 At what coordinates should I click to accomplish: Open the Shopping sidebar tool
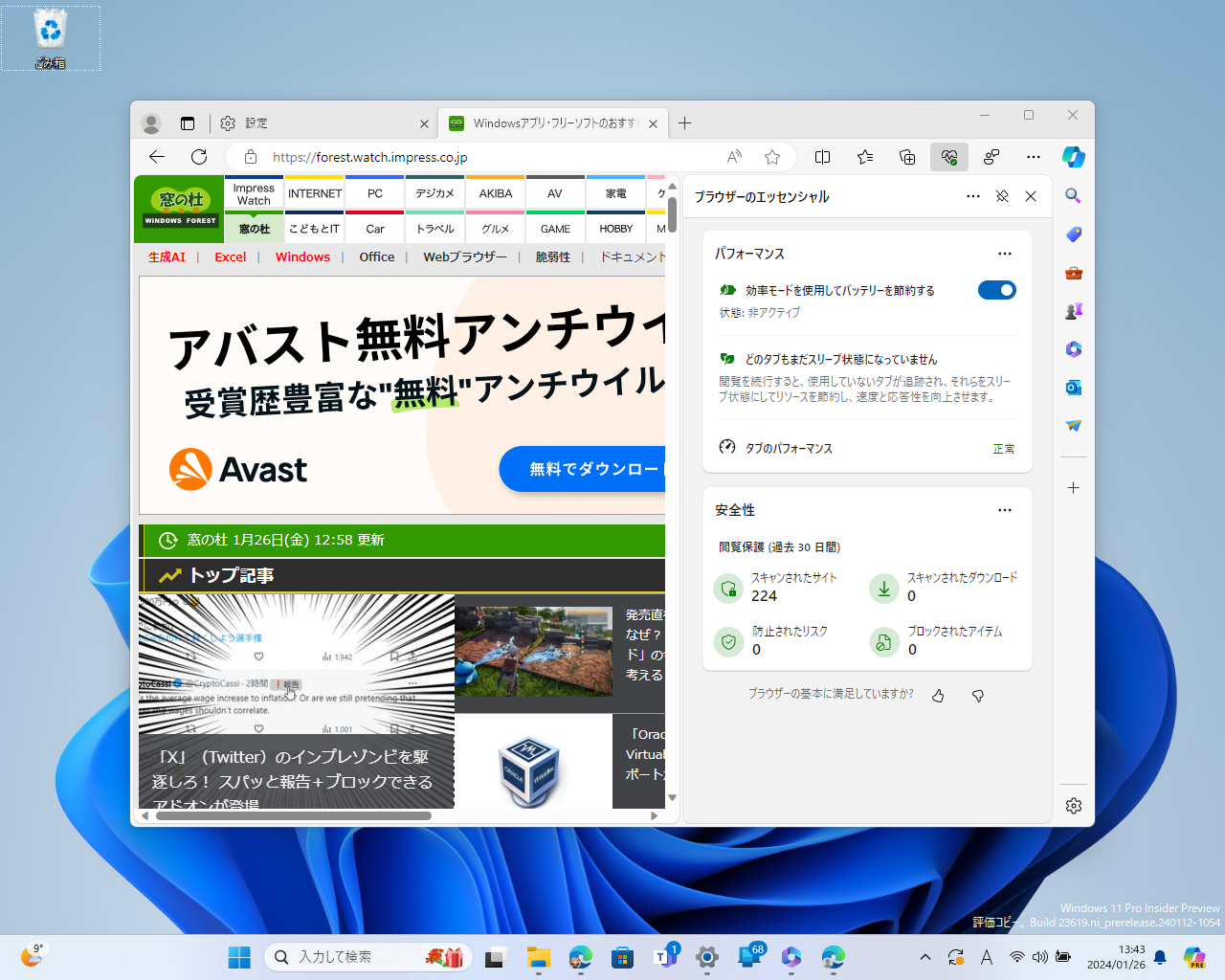[1073, 234]
